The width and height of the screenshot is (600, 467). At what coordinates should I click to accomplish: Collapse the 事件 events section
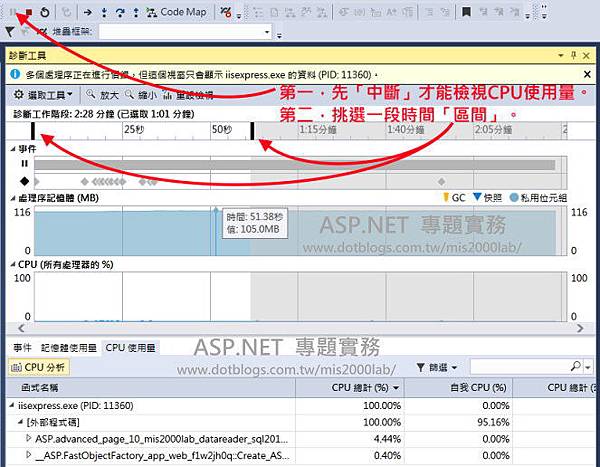coord(13,149)
